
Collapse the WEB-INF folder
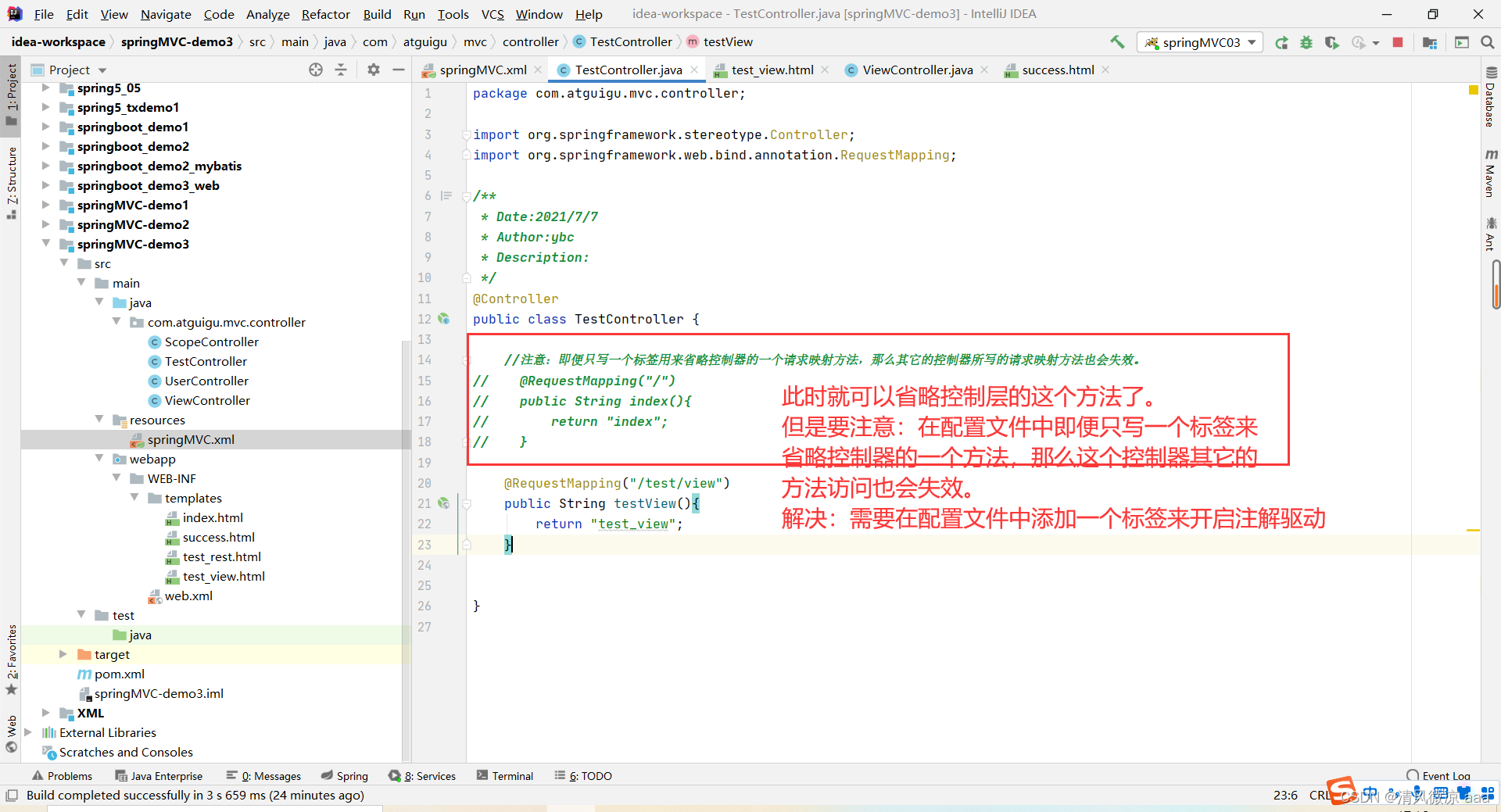click(116, 478)
